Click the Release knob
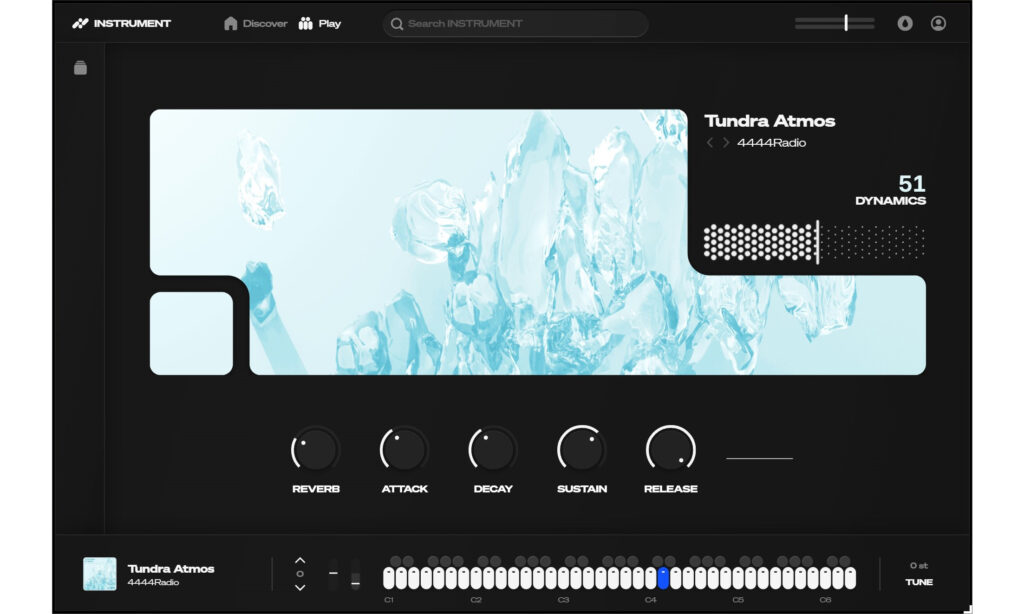 (x=670, y=450)
